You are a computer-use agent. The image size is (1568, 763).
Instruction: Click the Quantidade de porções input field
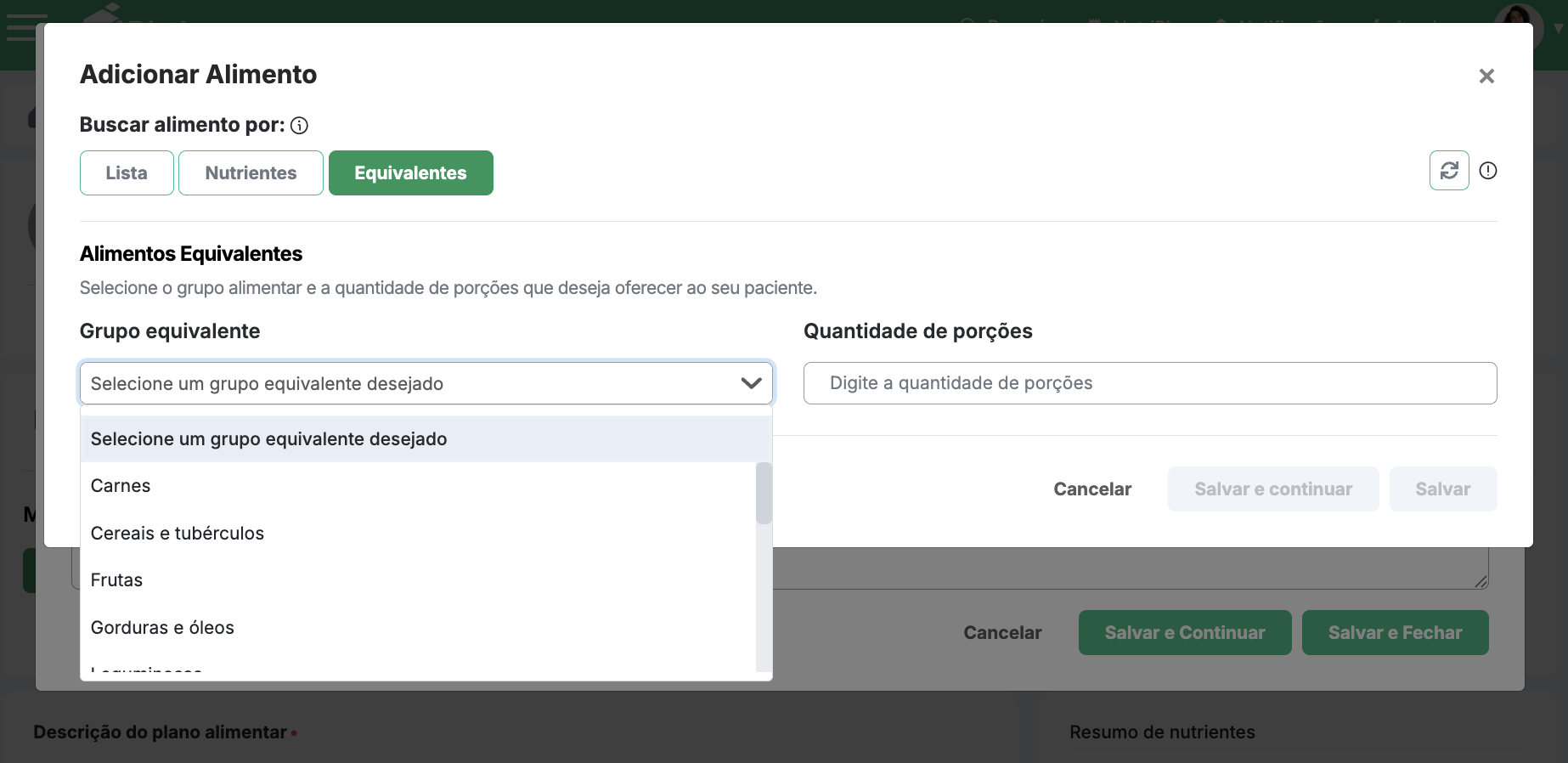coord(1149,383)
